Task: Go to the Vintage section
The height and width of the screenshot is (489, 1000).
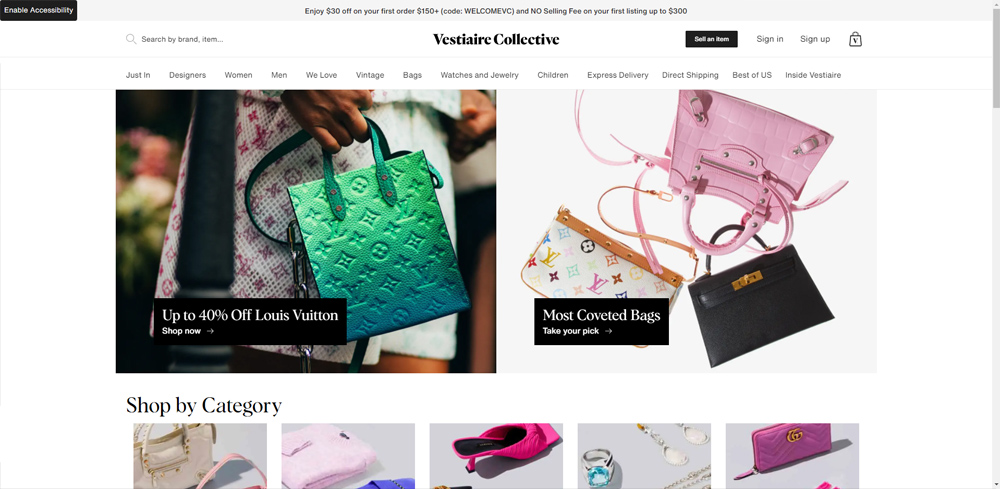Action: (x=370, y=75)
